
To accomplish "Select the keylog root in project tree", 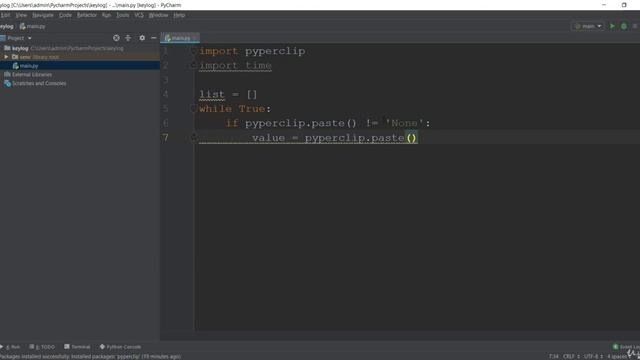I will (x=80, y=48).
